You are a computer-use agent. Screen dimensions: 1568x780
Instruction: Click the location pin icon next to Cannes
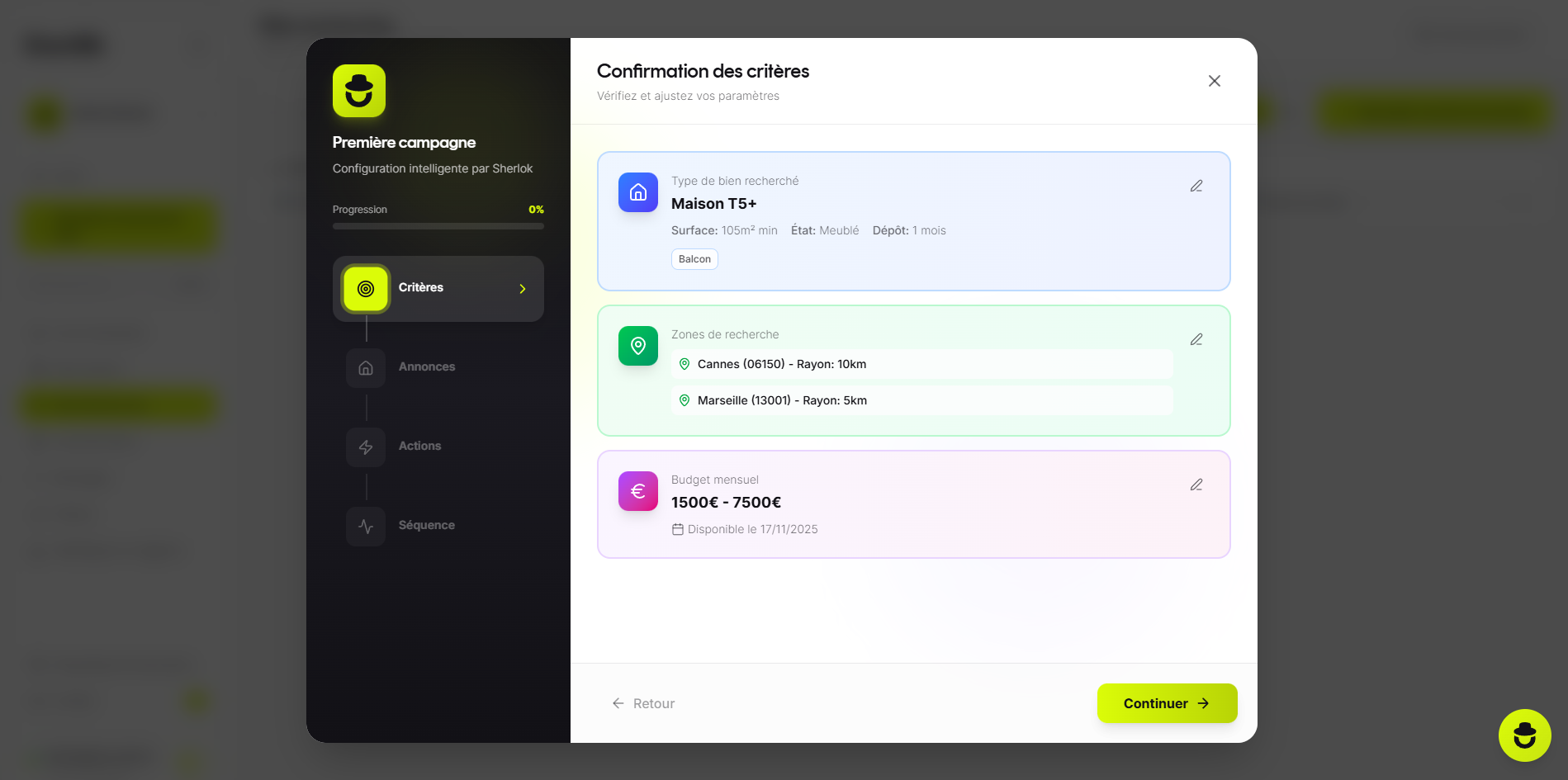pos(685,364)
